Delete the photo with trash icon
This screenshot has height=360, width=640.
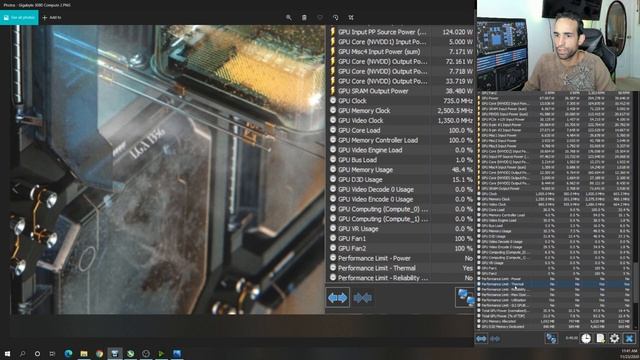tap(304, 18)
